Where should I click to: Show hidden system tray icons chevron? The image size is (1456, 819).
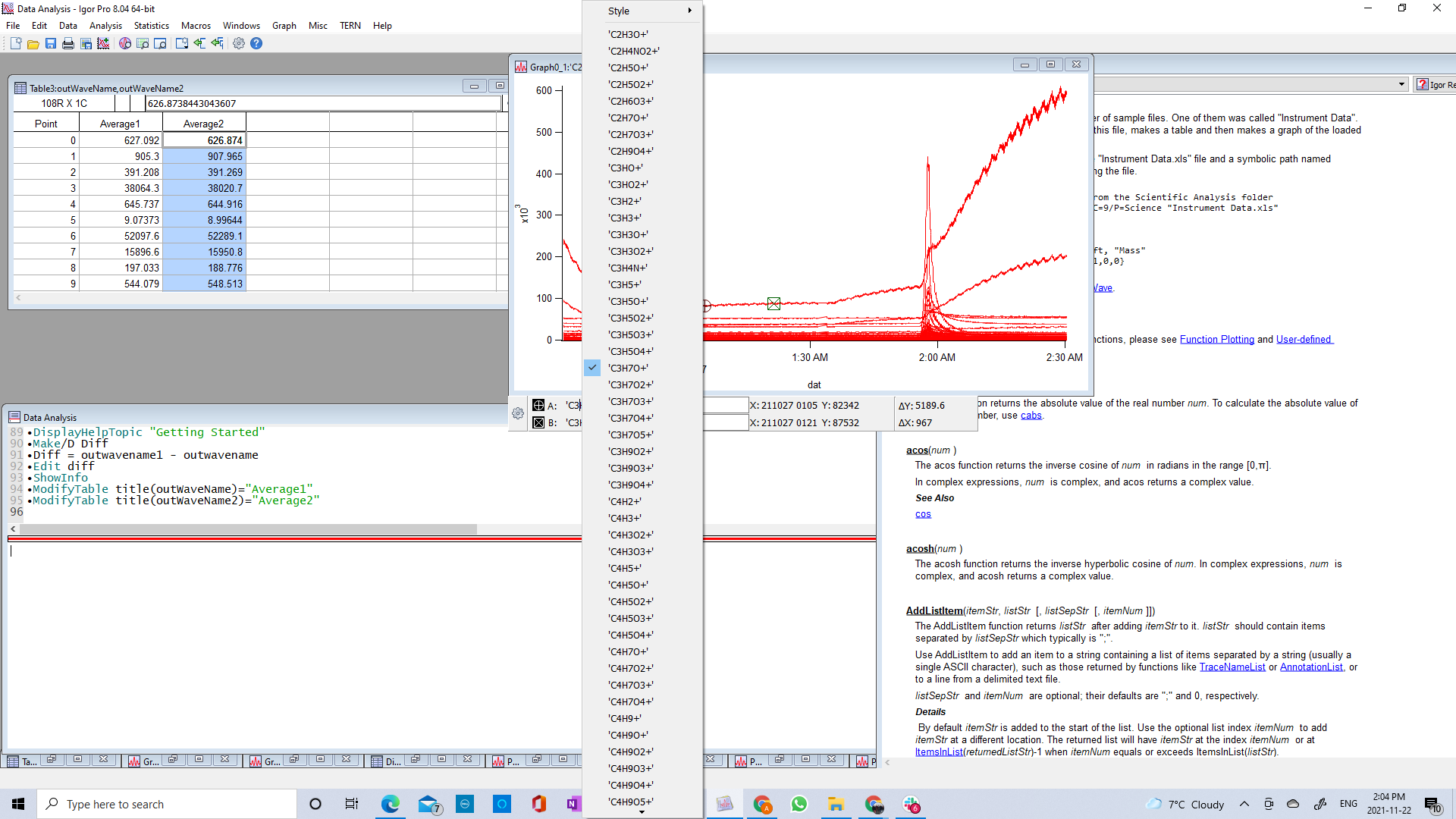1244,804
